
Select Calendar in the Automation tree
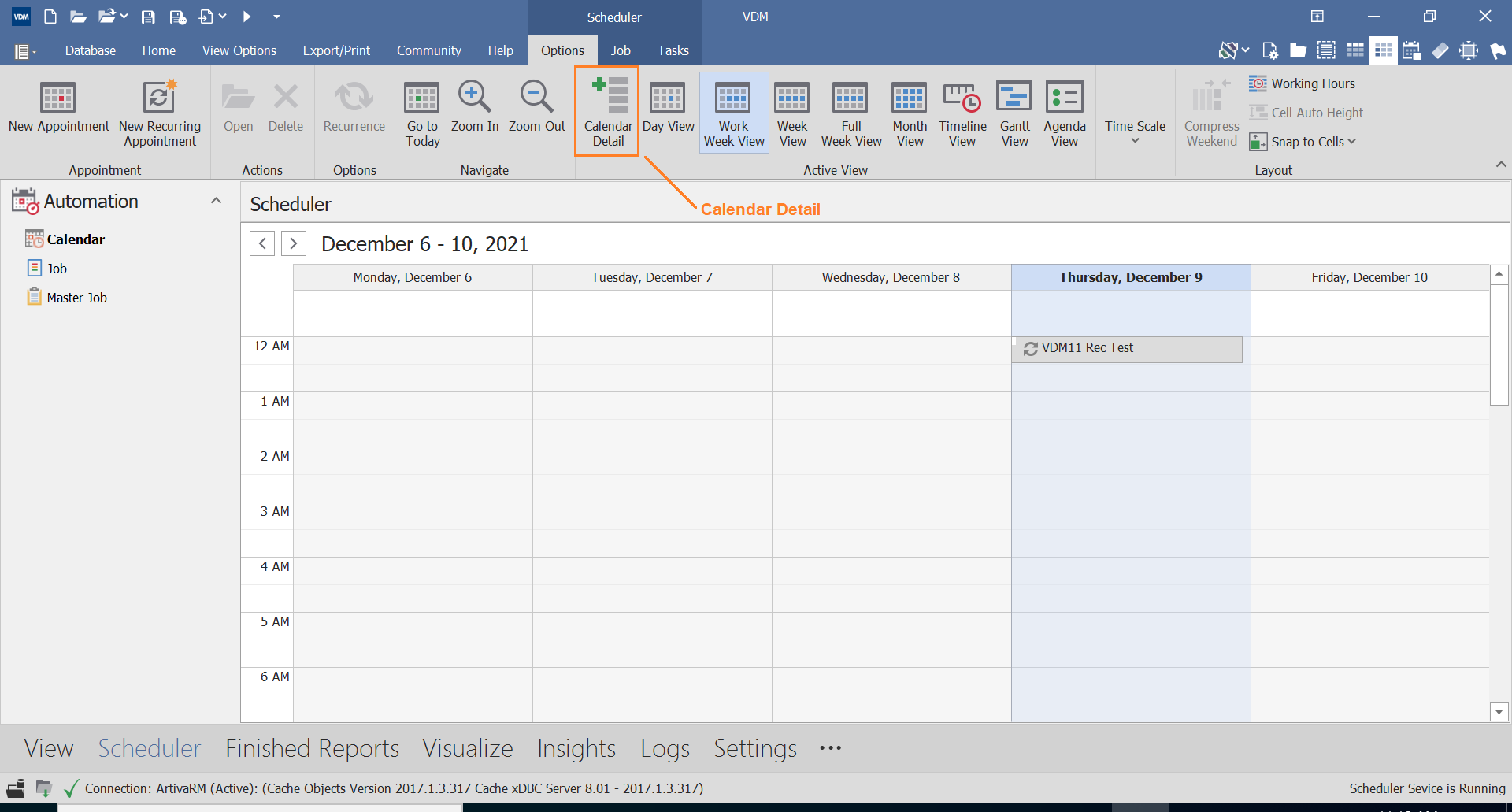[76, 239]
